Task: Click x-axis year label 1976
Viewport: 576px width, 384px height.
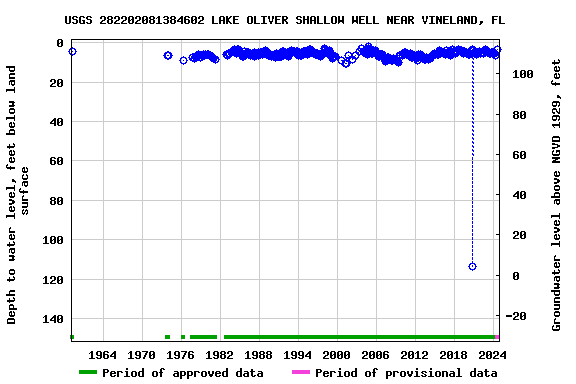Action: point(180,355)
